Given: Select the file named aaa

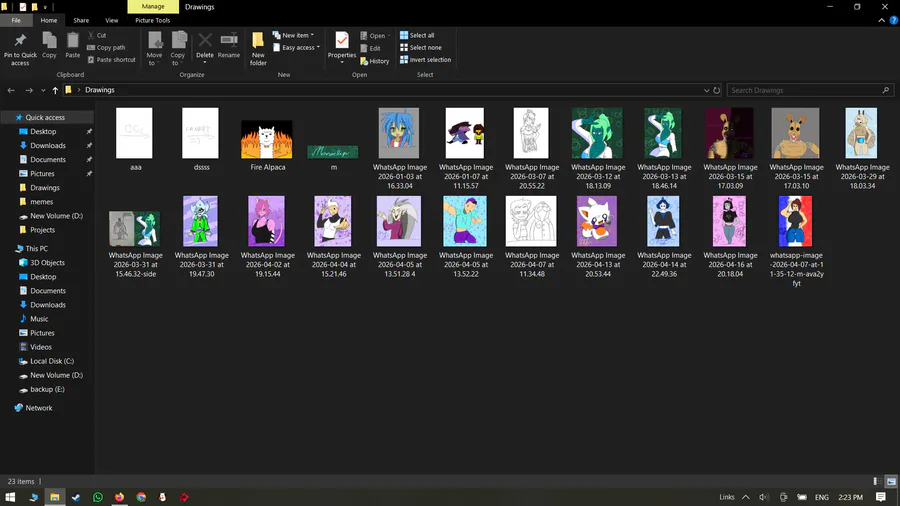Looking at the screenshot, I should pyautogui.click(x=135, y=139).
